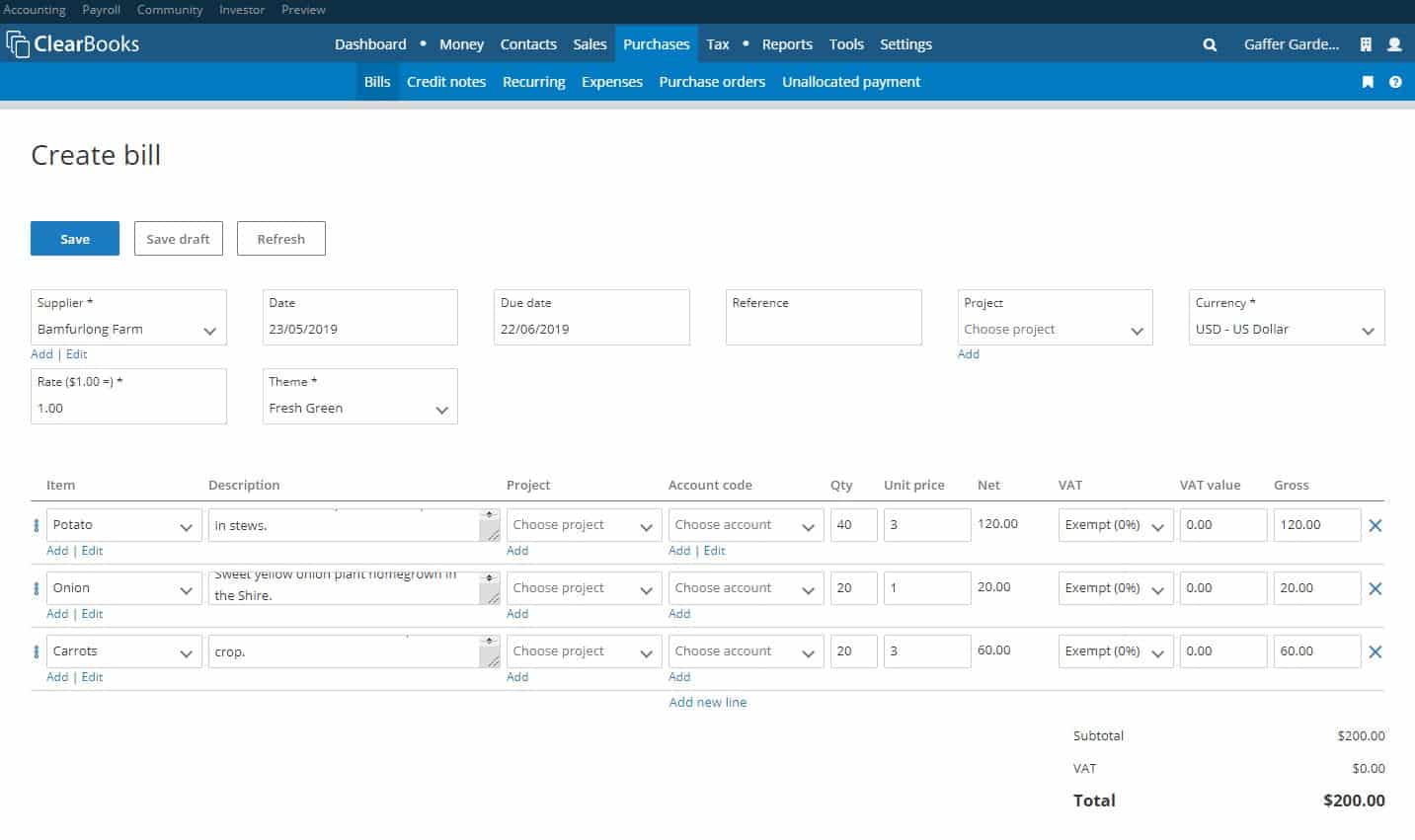Screen dimensions: 1415x840
Task: Click the organisation building icon
Action: pyautogui.click(x=1366, y=44)
